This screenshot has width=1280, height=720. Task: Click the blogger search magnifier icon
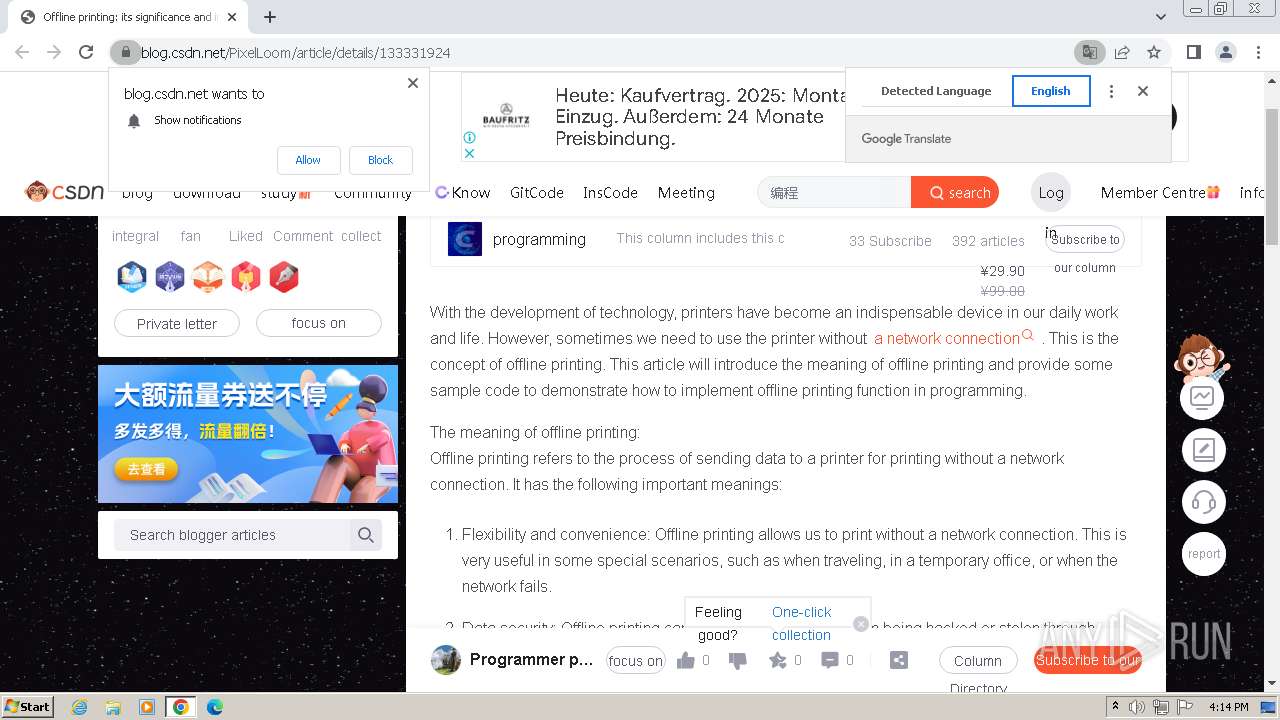coord(366,535)
